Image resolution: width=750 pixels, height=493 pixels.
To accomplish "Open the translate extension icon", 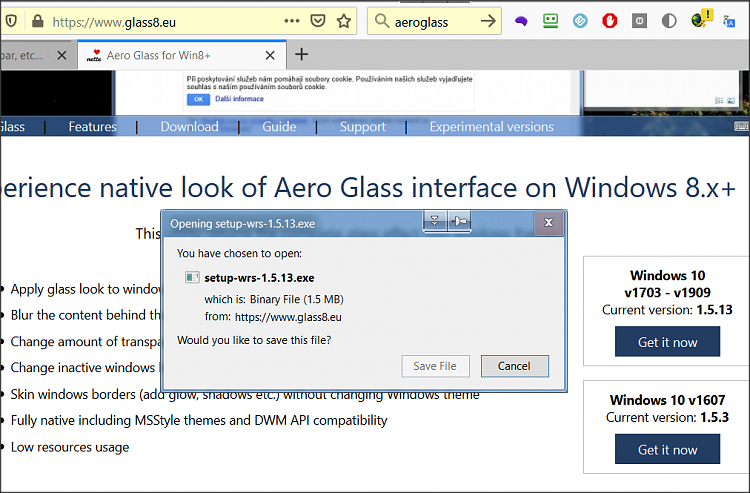I will point(729,21).
